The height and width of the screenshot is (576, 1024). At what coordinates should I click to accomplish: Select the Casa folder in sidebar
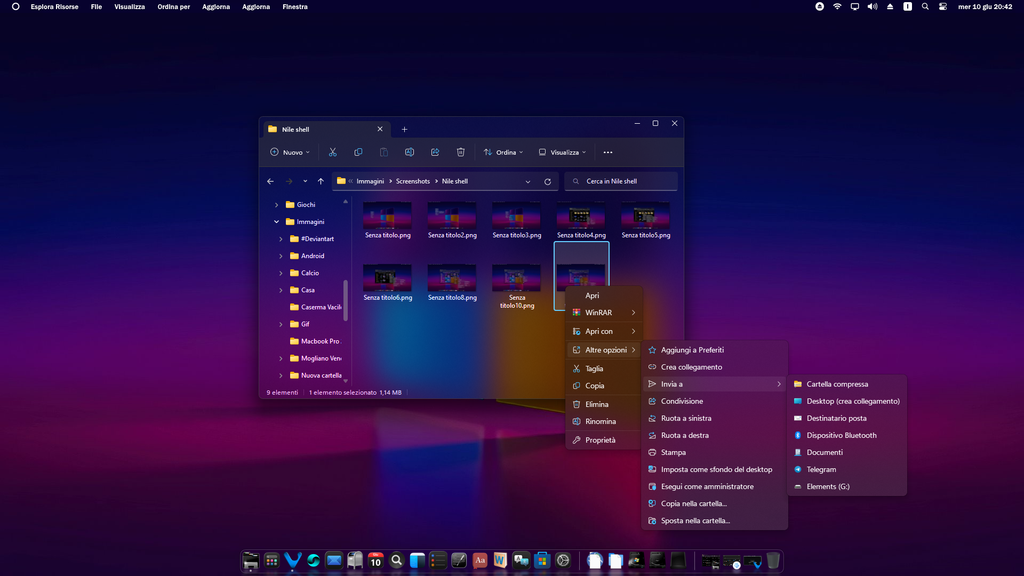(302, 290)
